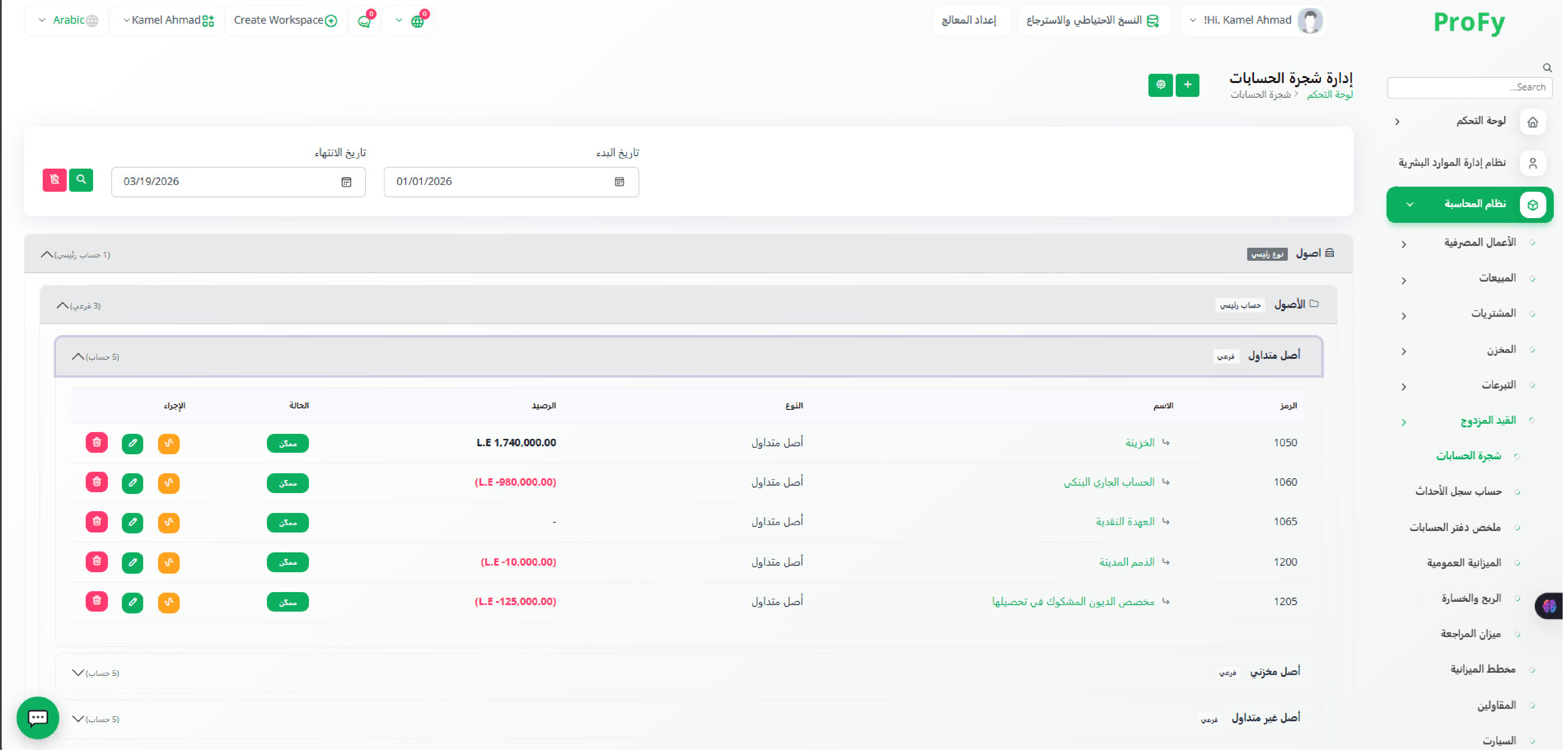
Task: Edit the account row with code 1065
Action: [x=133, y=522]
